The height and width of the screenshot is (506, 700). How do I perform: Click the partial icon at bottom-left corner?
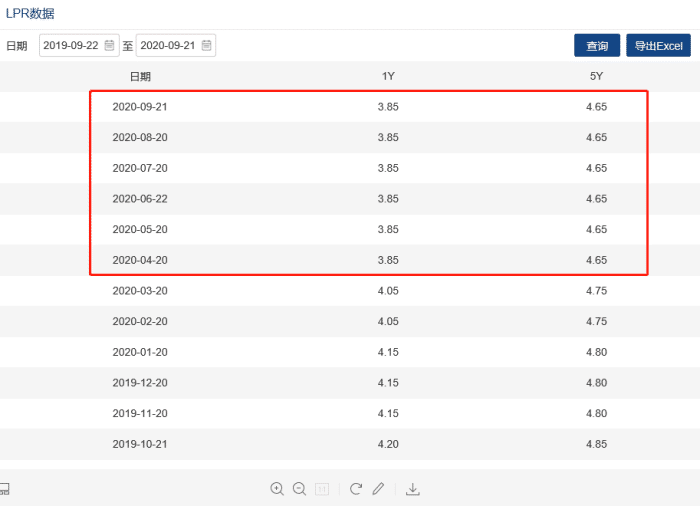(4, 489)
